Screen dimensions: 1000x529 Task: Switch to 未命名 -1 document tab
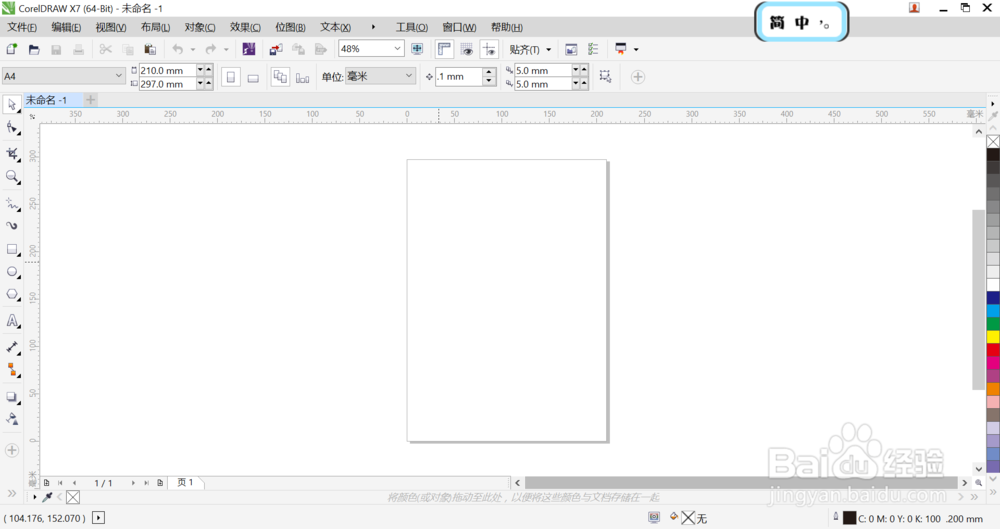[x=47, y=100]
